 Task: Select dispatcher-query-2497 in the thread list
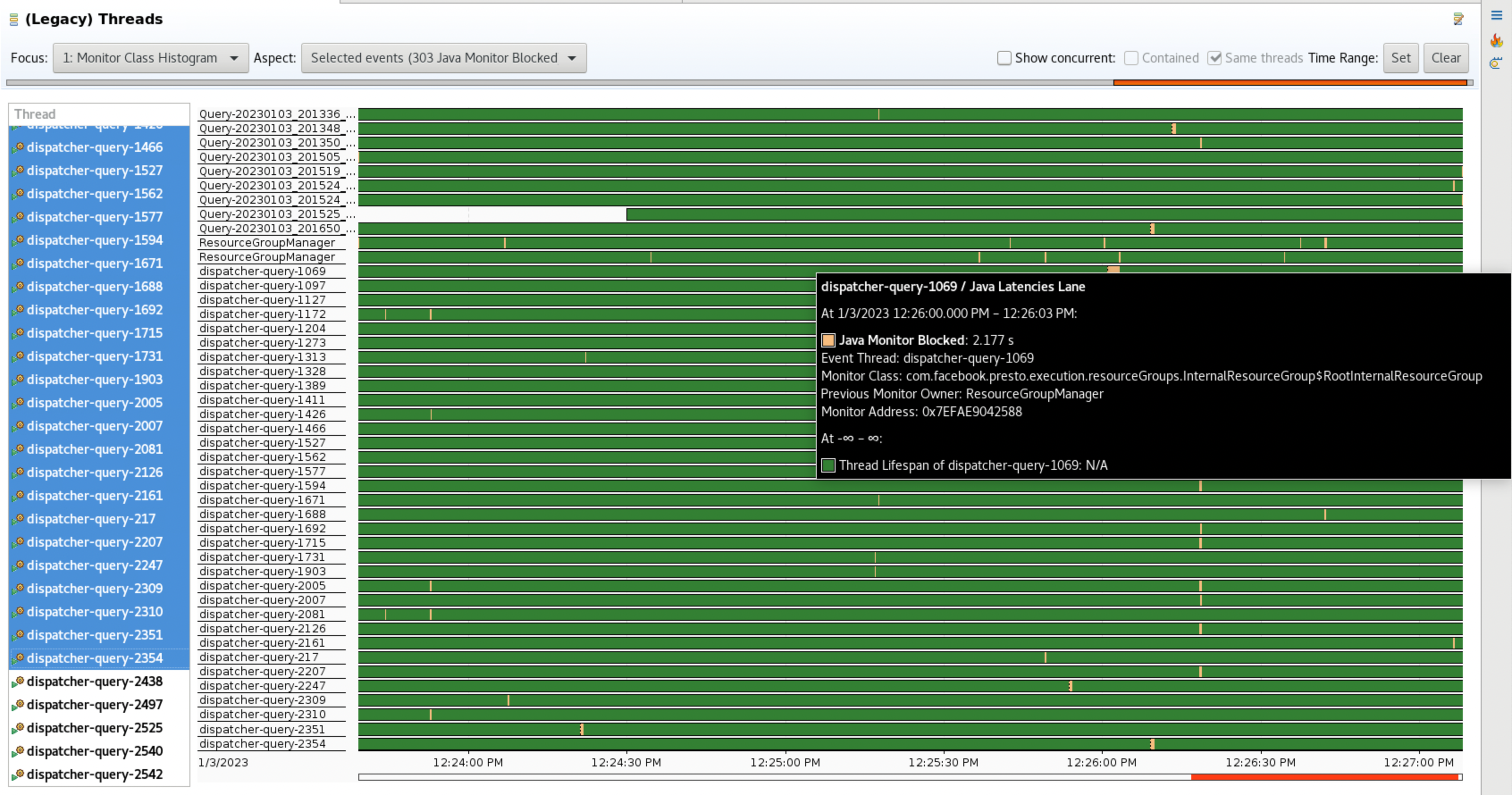click(x=95, y=705)
